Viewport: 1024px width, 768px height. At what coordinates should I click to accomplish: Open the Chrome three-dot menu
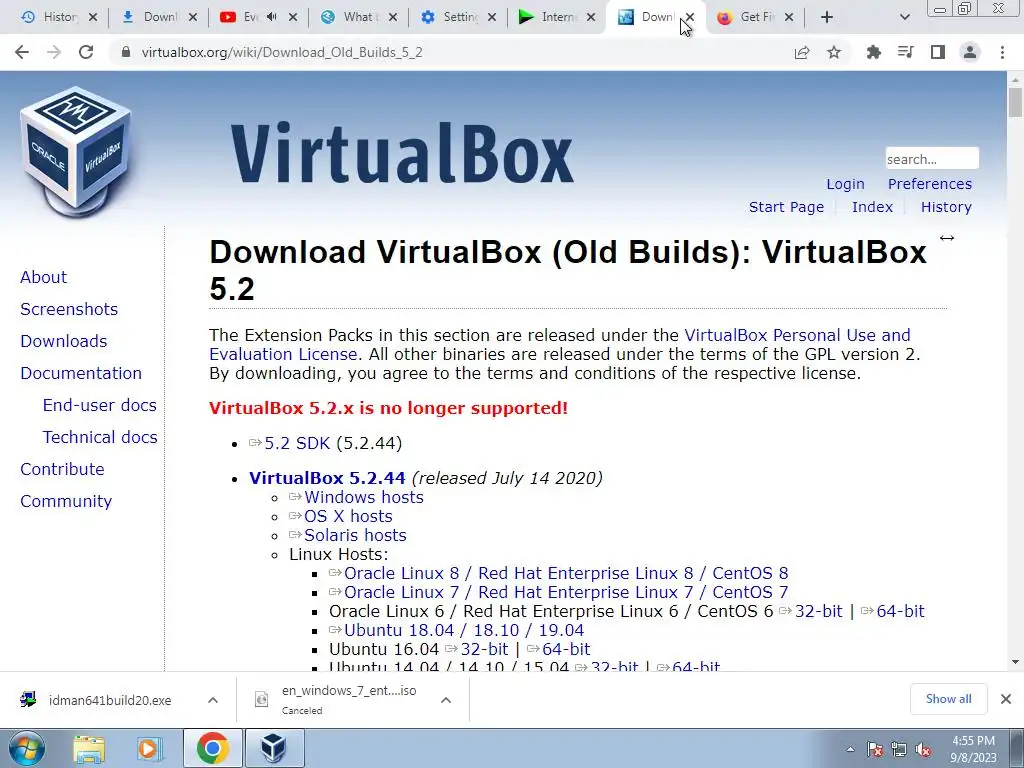click(x=1002, y=52)
